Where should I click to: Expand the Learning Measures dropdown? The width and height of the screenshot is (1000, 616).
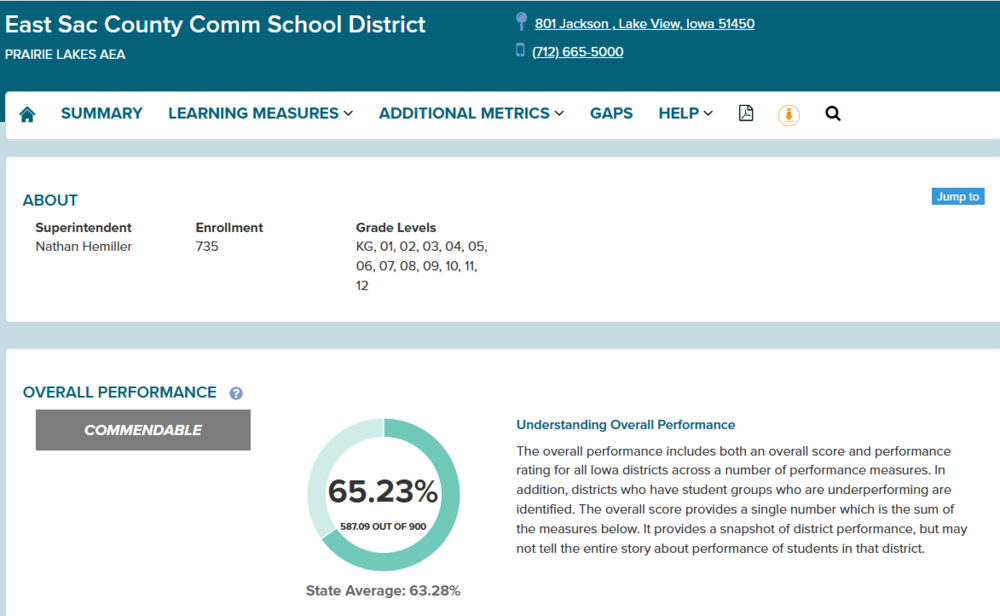click(260, 113)
